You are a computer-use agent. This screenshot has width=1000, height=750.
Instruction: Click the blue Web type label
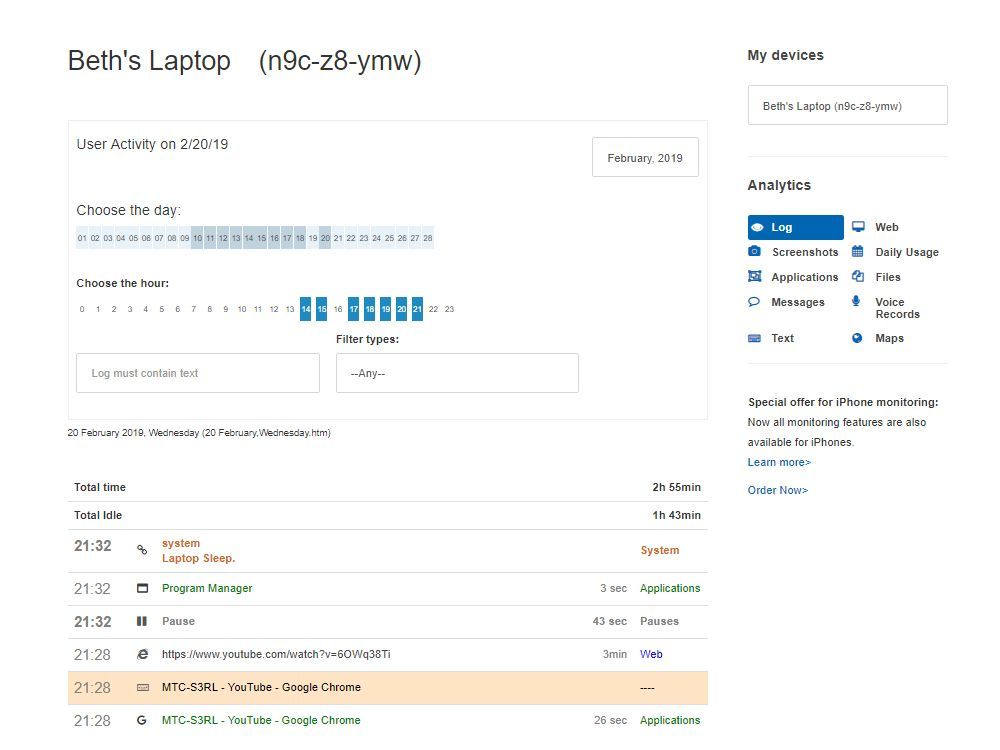[651, 654]
